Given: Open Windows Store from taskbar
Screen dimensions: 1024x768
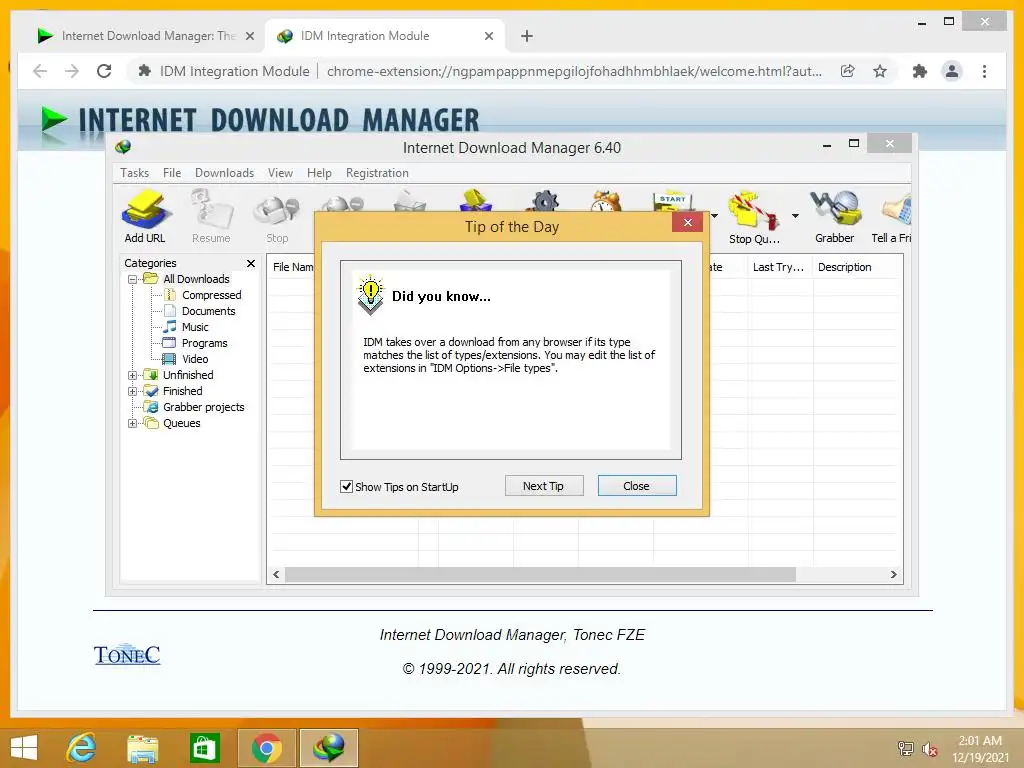Looking at the screenshot, I should (x=204, y=748).
